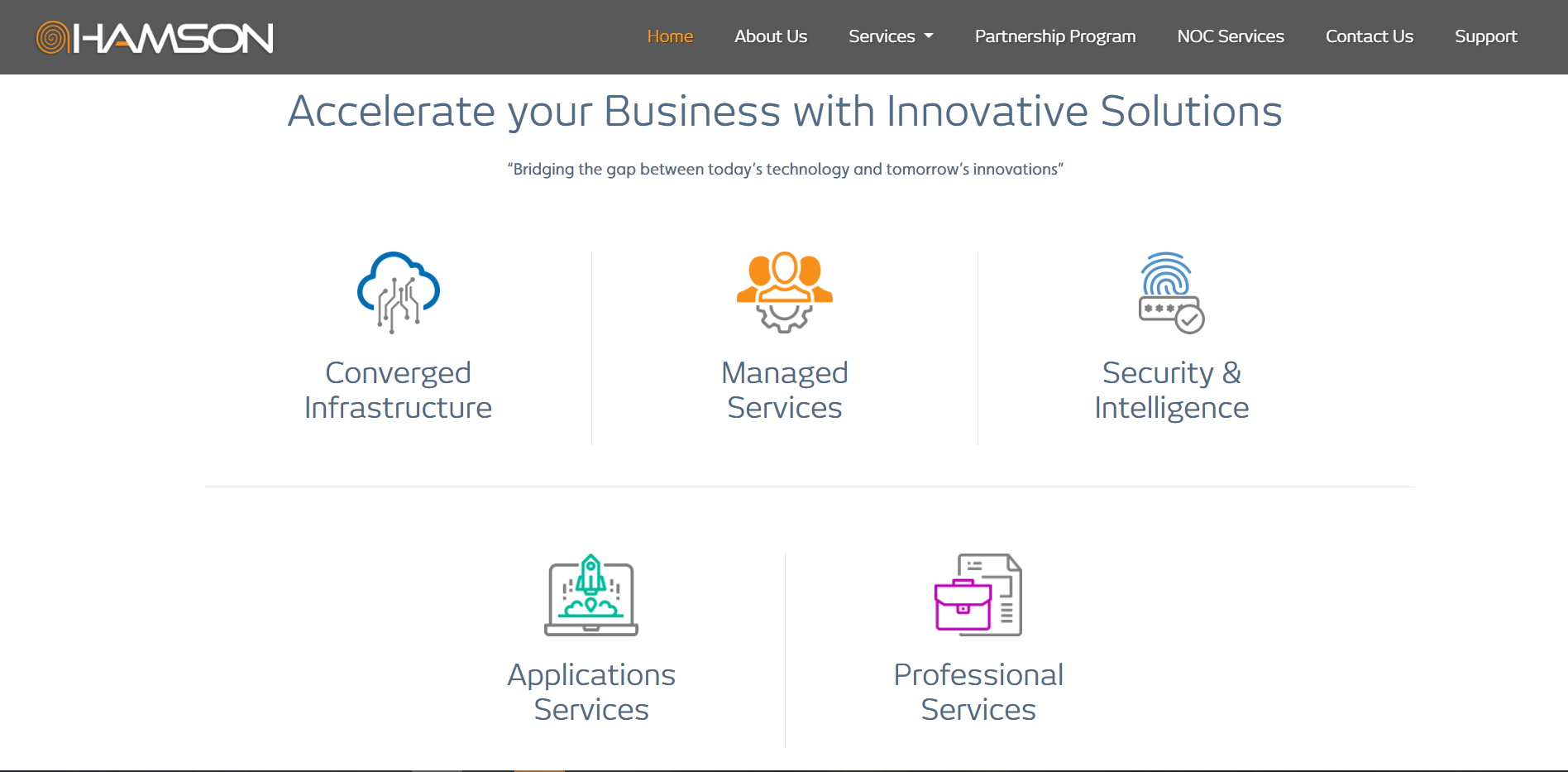Open the About Us page
Image resolution: width=1568 pixels, height=772 pixels.
(x=771, y=36)
